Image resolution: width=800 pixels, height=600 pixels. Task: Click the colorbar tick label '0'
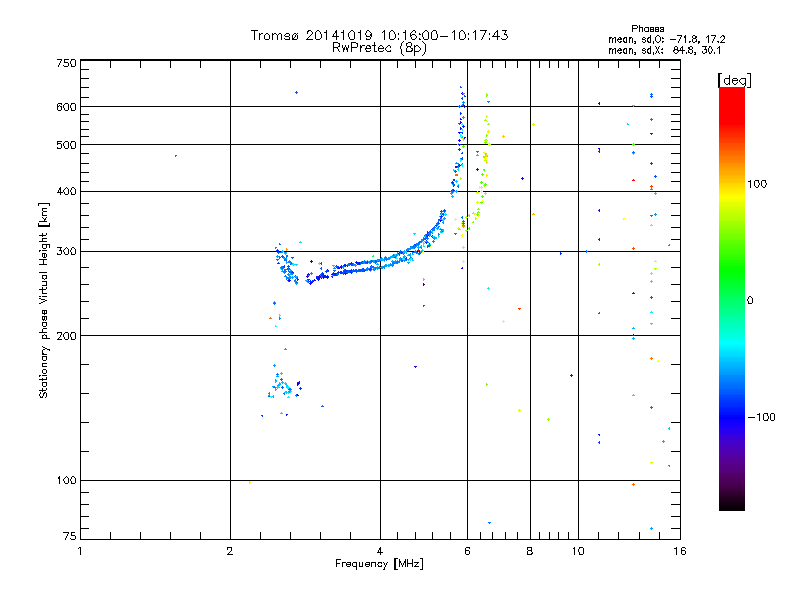pyautogui.click(x=750, y=301)
